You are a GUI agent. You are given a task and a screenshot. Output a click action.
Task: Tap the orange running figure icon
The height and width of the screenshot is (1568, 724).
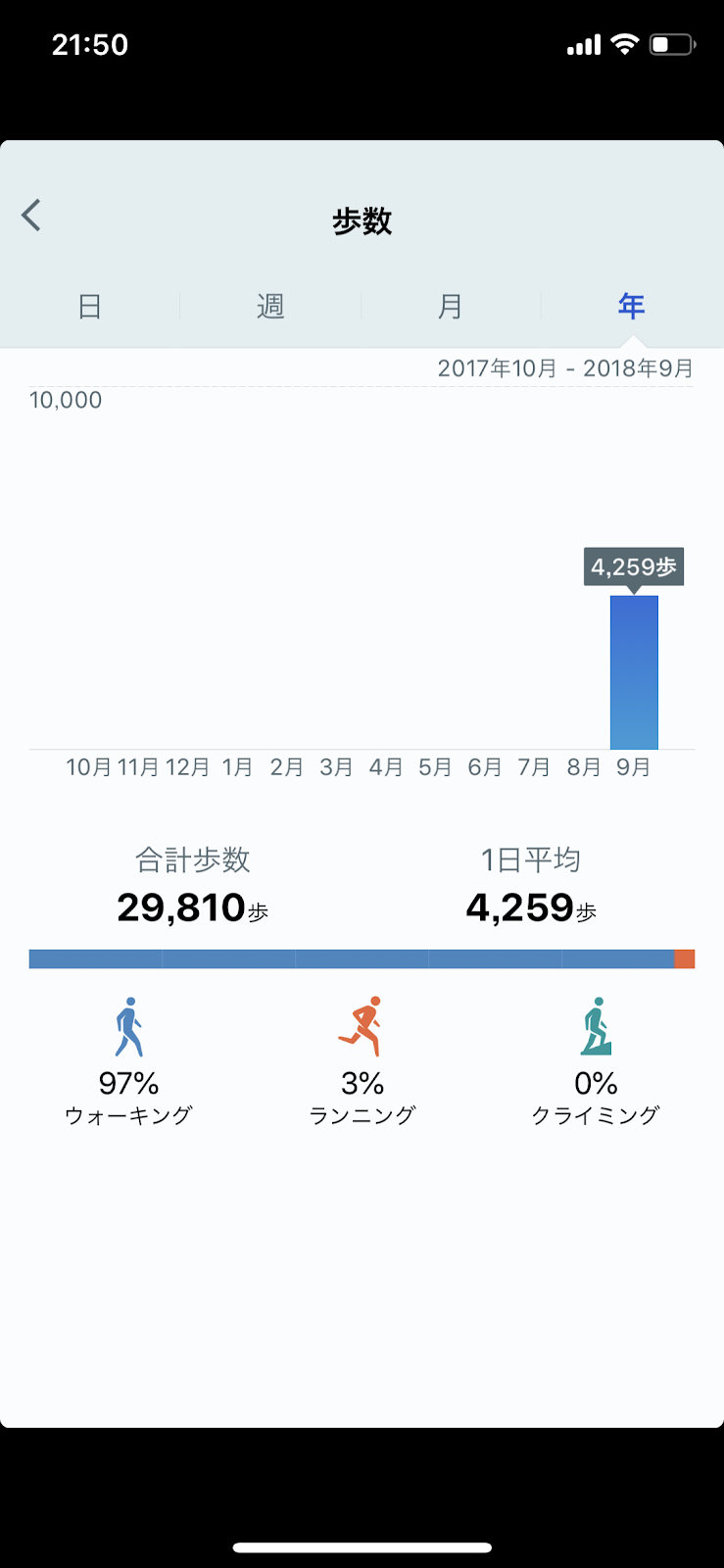coord(362,1027)
